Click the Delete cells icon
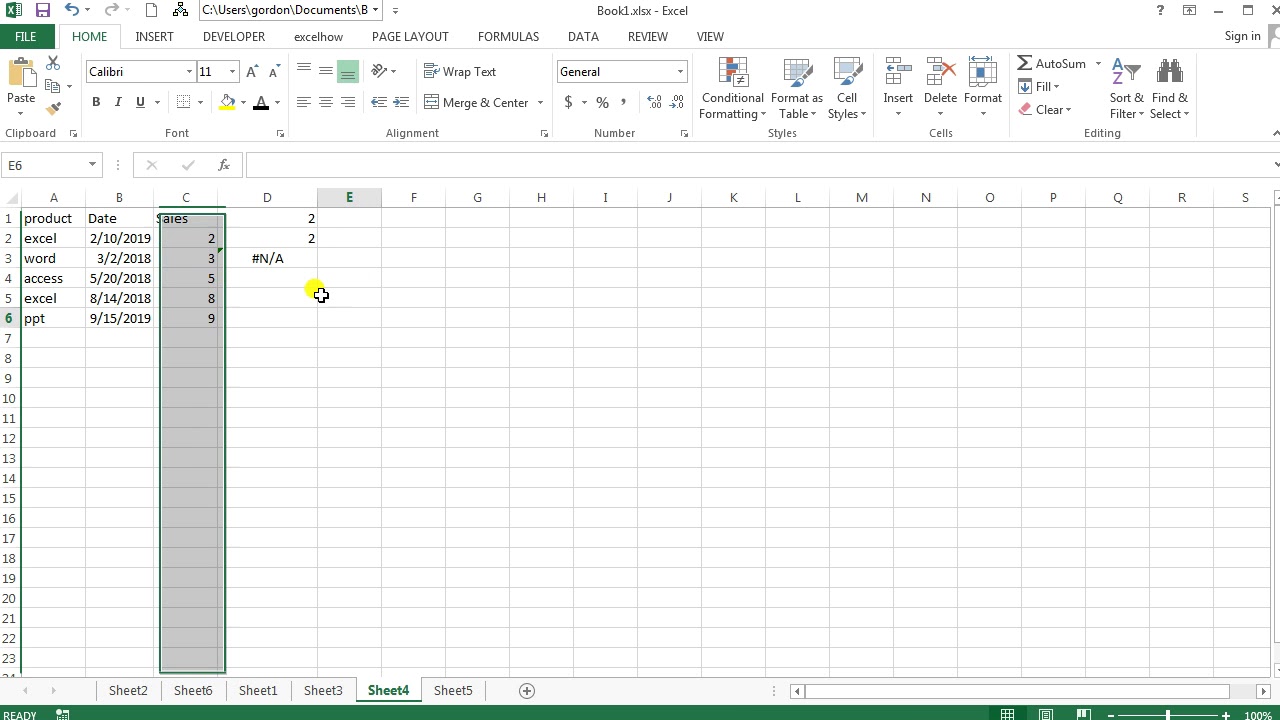Viewport: 1280px width, 720px height. tap(940, 74)
